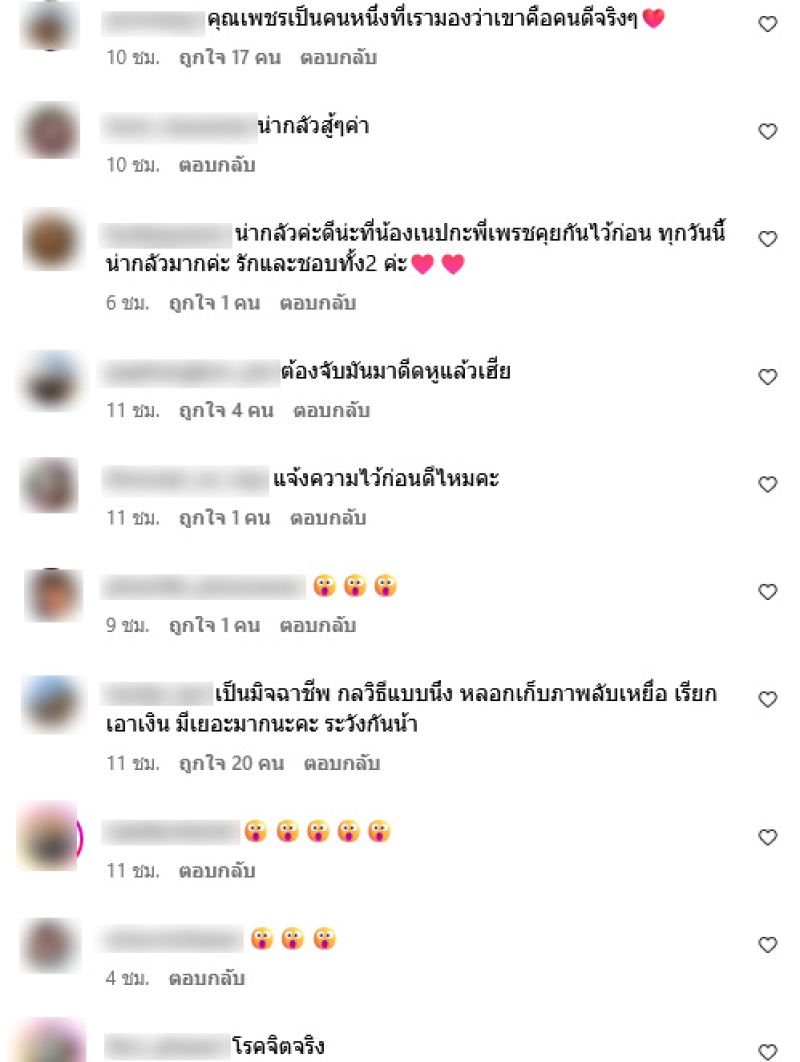
Task: Reply to the comment with 17 likes
Action: 338,58
